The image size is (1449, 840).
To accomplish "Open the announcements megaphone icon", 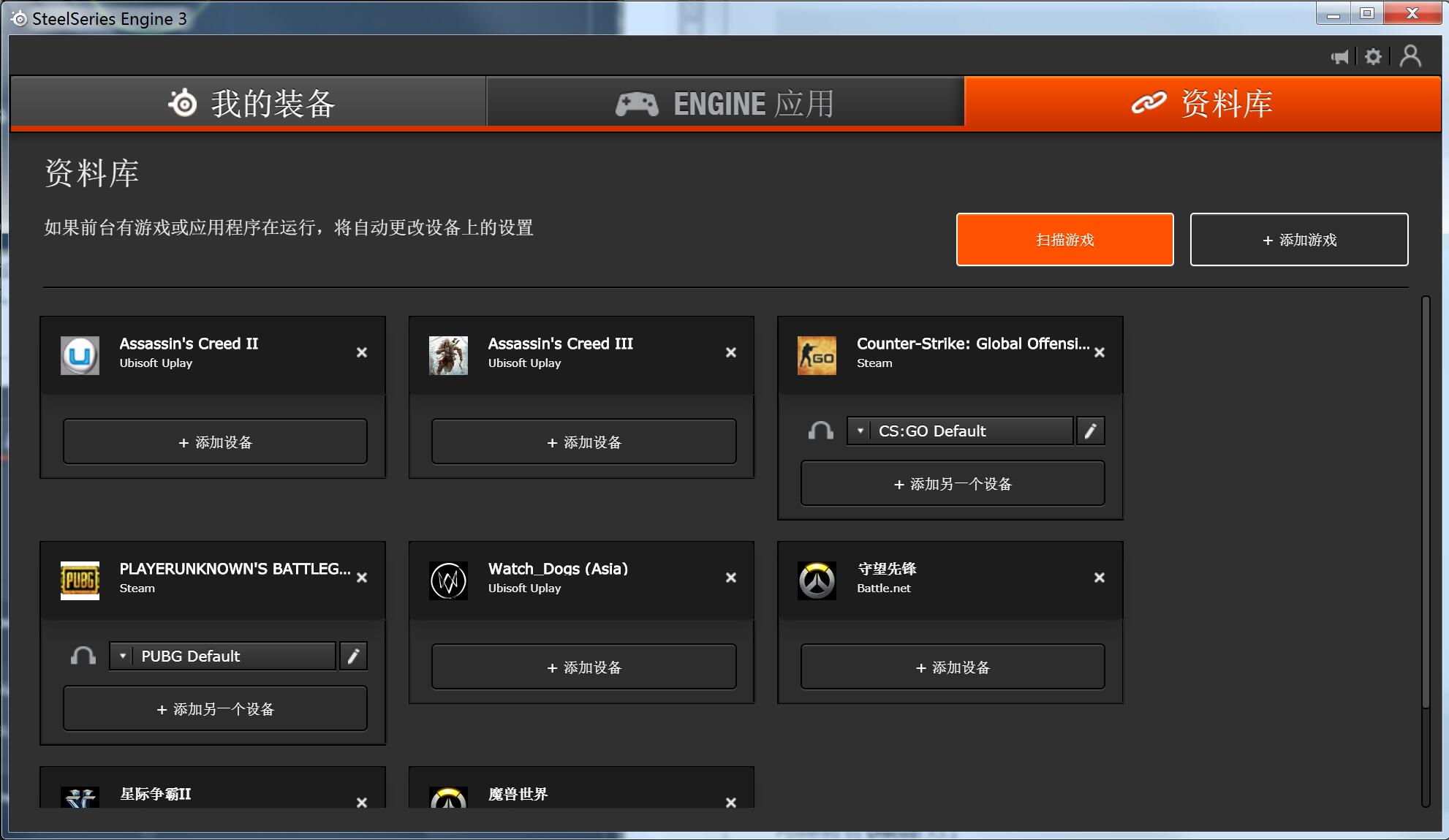I will point(1340,57).
